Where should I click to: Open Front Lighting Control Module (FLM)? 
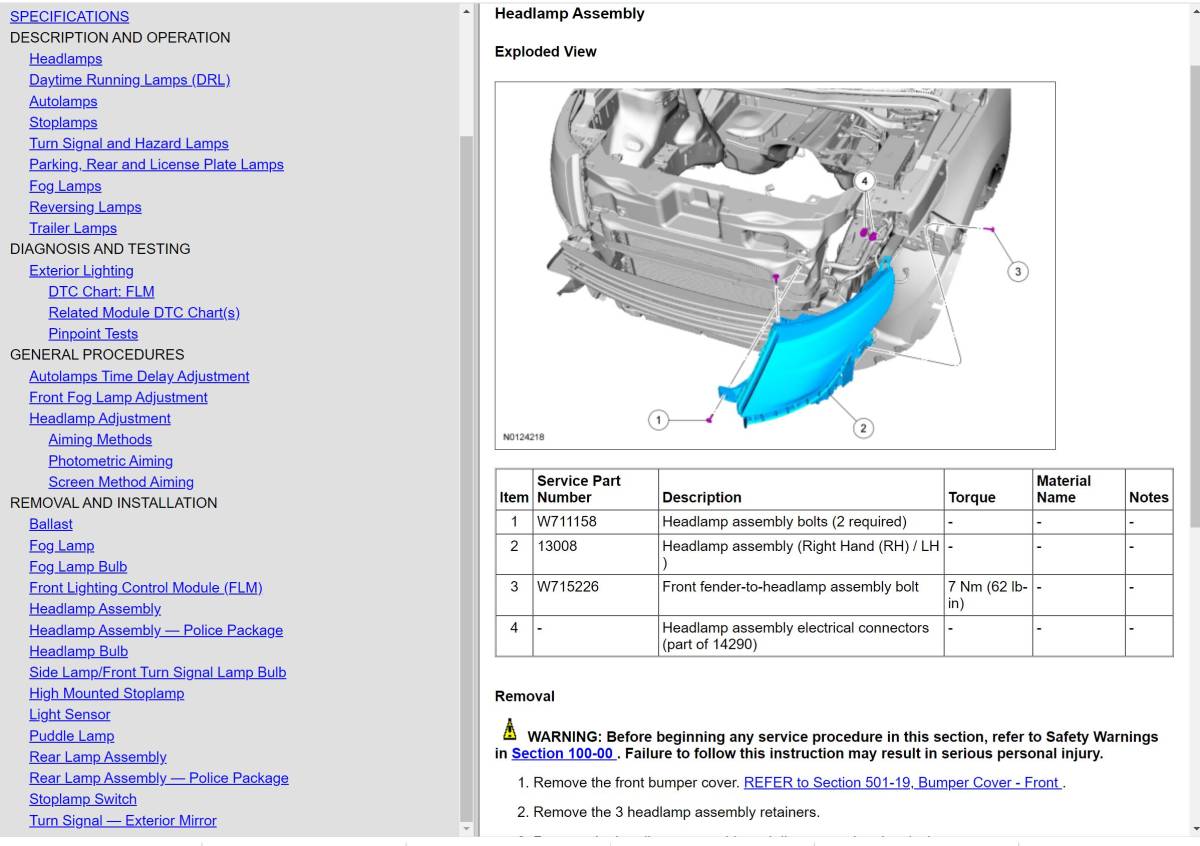(145, 587)
